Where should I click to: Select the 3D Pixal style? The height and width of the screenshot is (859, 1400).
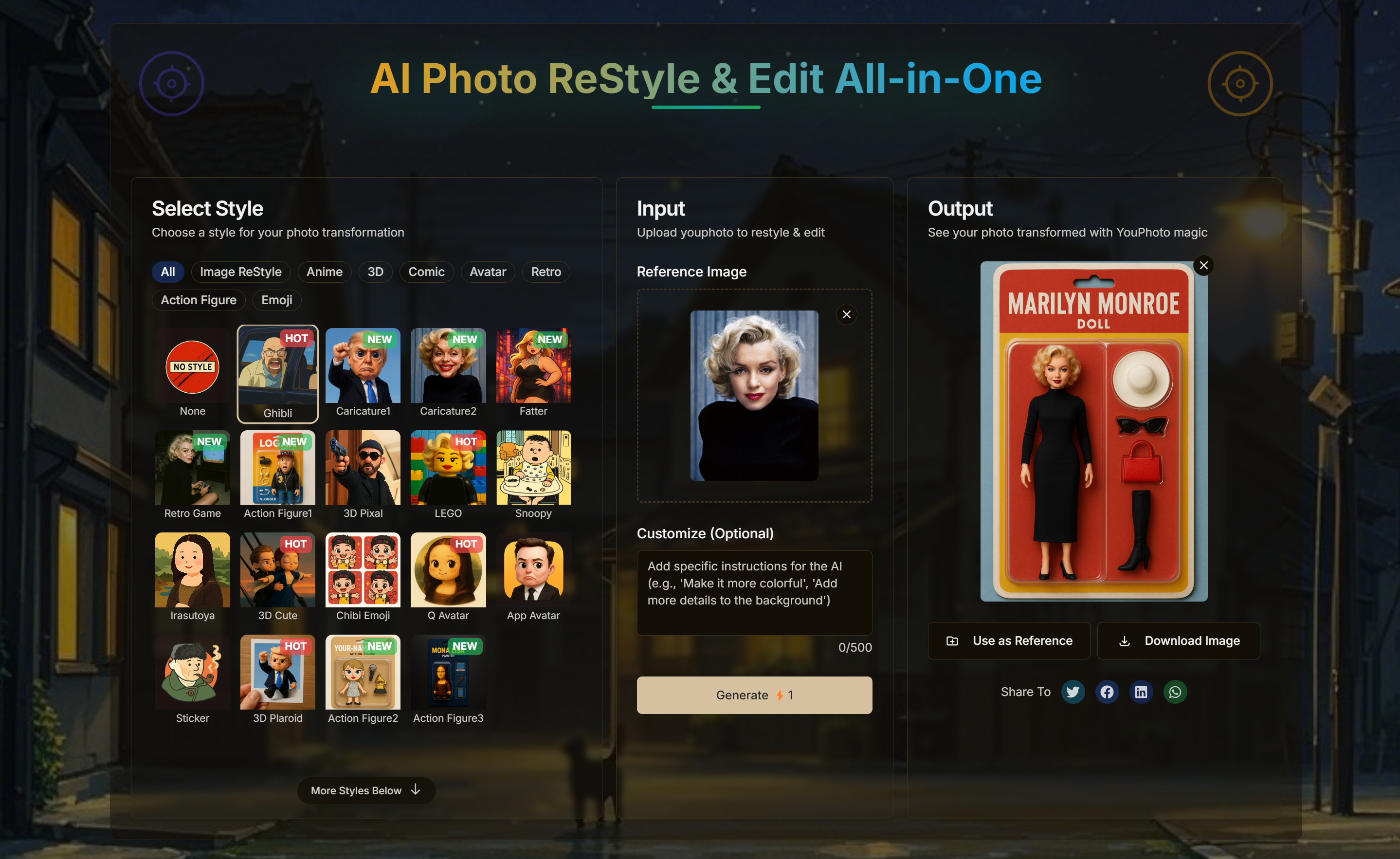pyautogui.click(x=363, y=475)
